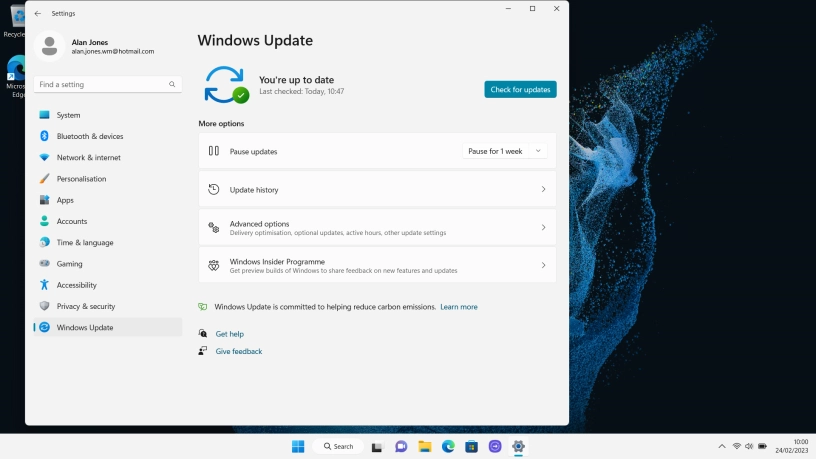Open File Explorer from the taskbar

[424, 446]
